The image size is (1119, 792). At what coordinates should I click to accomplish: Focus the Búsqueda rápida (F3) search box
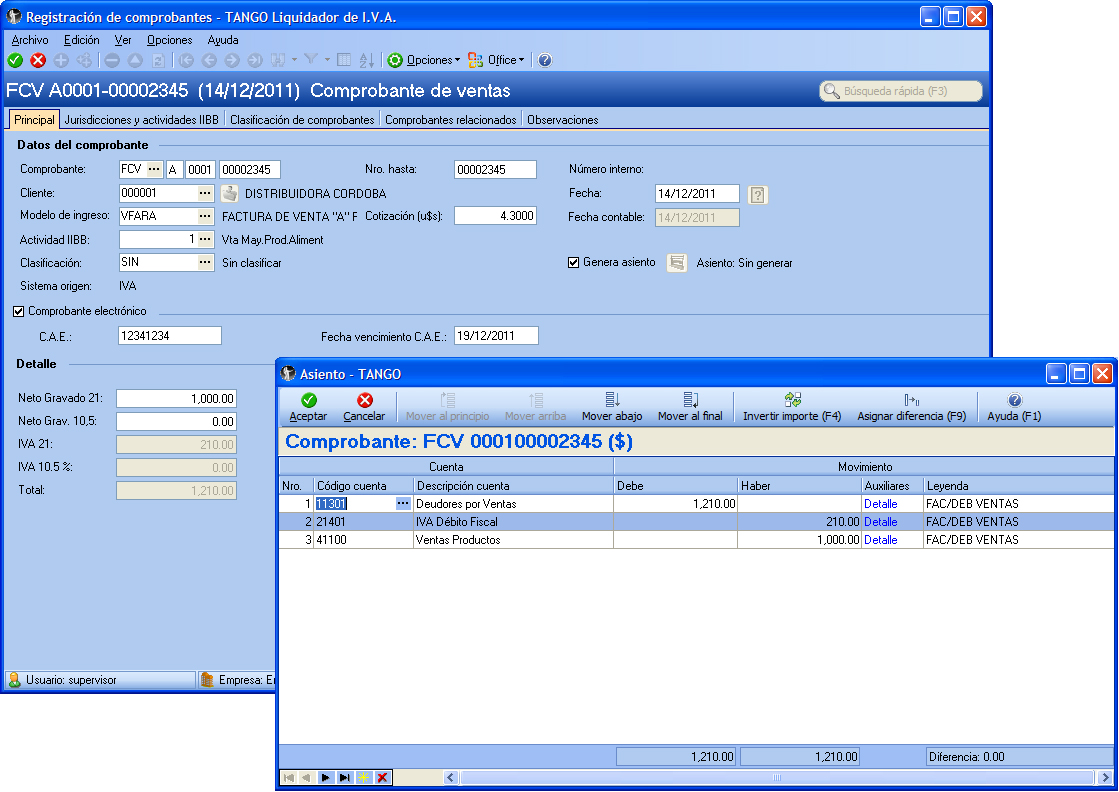901,91
